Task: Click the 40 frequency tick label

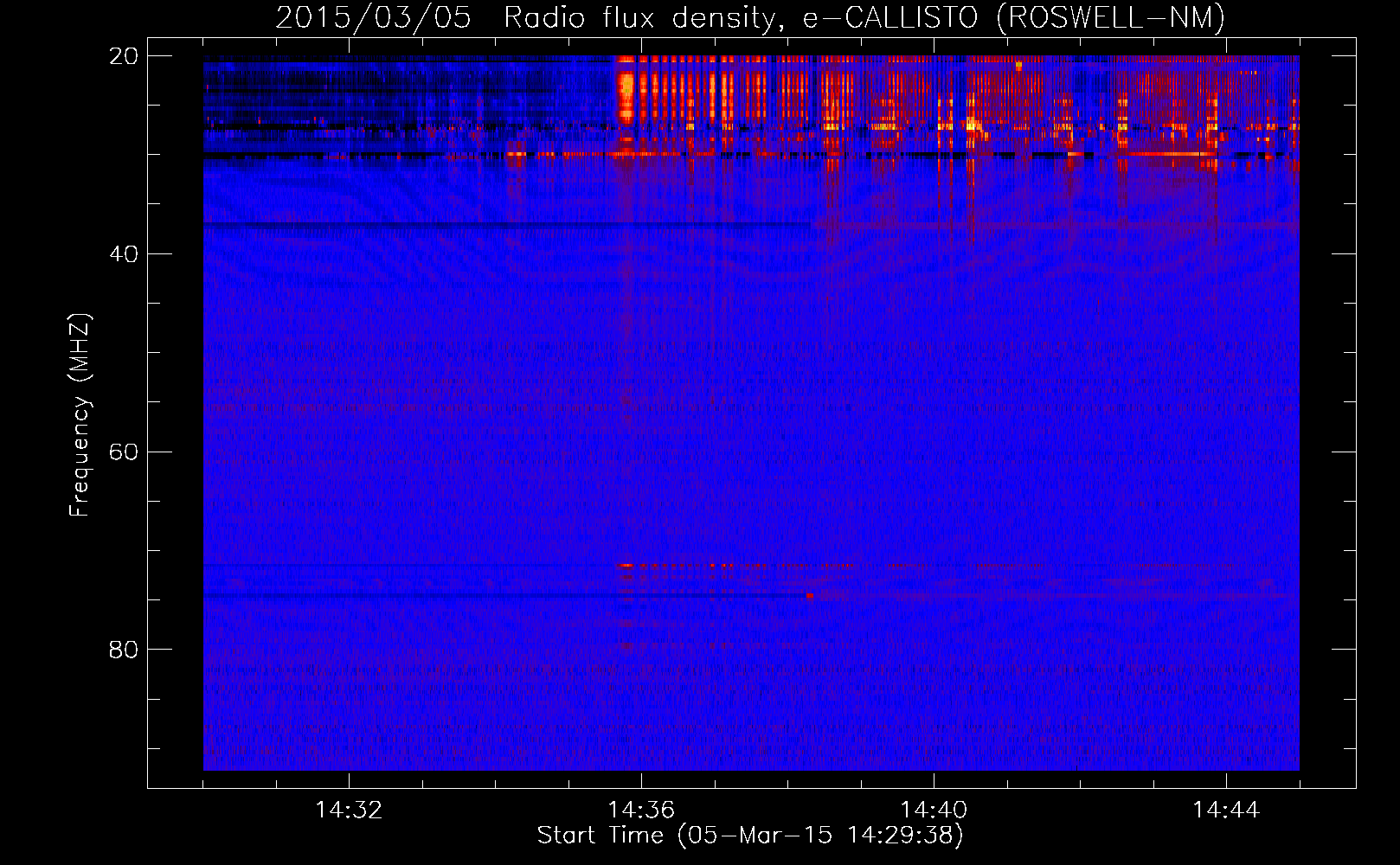Action: [x=124, y=254]
